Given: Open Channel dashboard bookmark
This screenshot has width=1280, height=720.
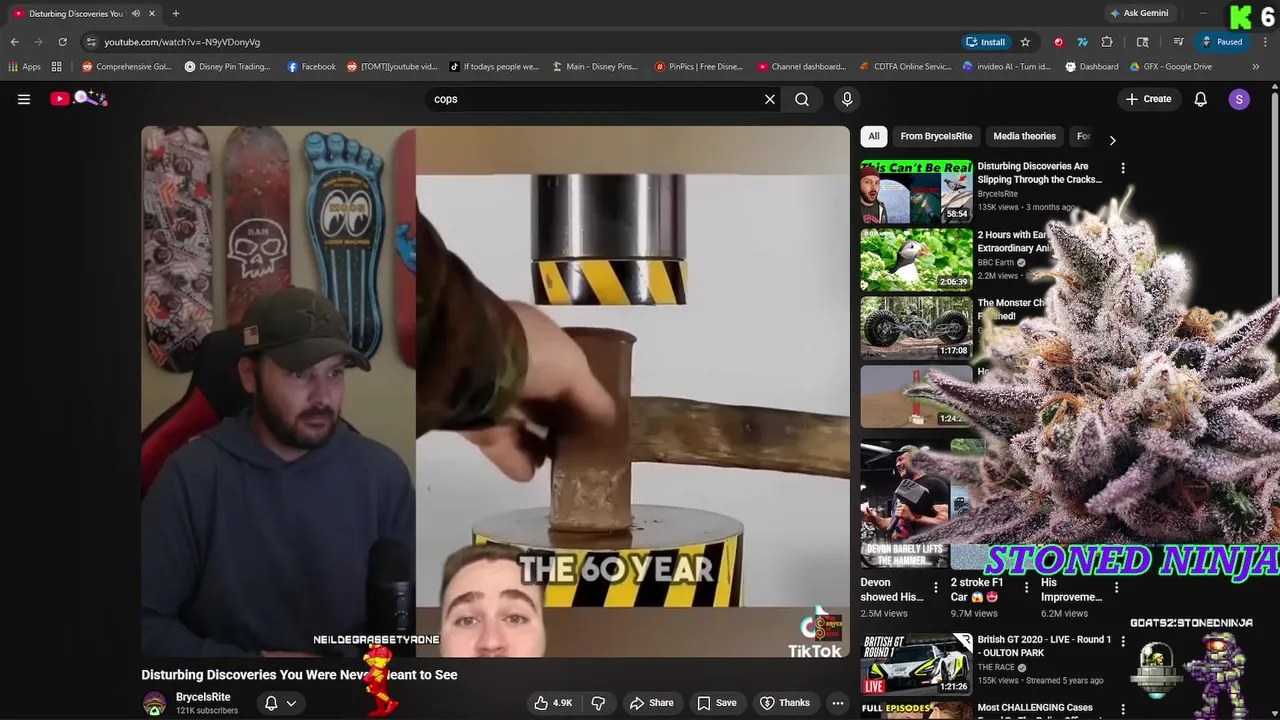Looking at the screenshot, I should pos(802,67).
